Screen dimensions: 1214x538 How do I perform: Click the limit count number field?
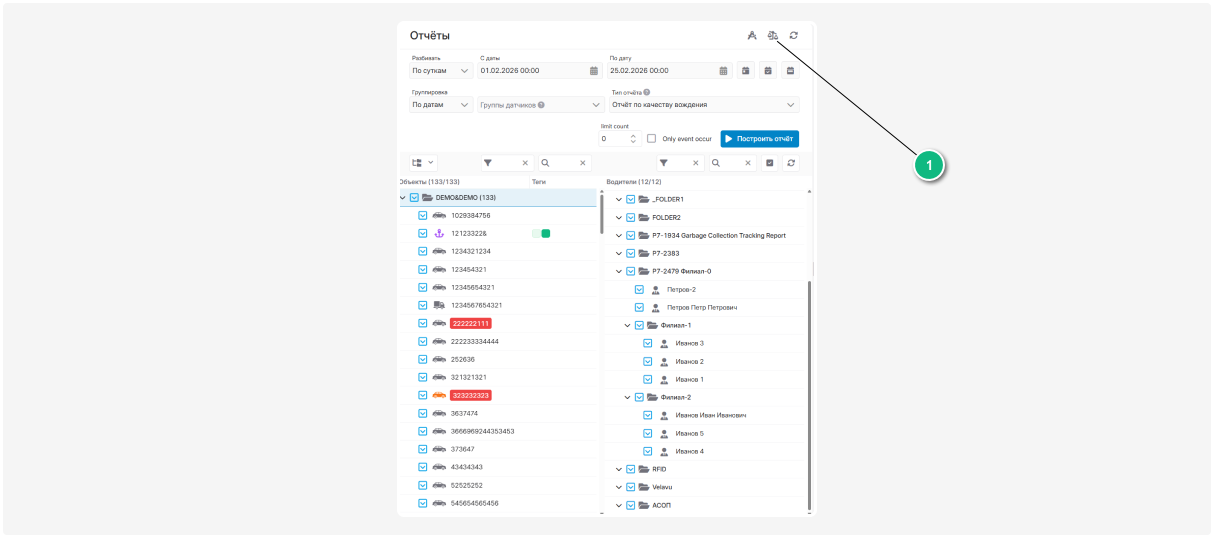click(613, 139)
